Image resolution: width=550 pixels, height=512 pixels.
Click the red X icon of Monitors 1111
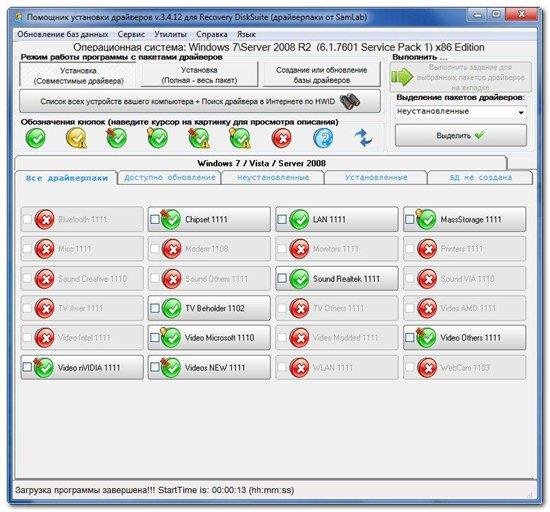pyautogui.click(x=299, y=249)
